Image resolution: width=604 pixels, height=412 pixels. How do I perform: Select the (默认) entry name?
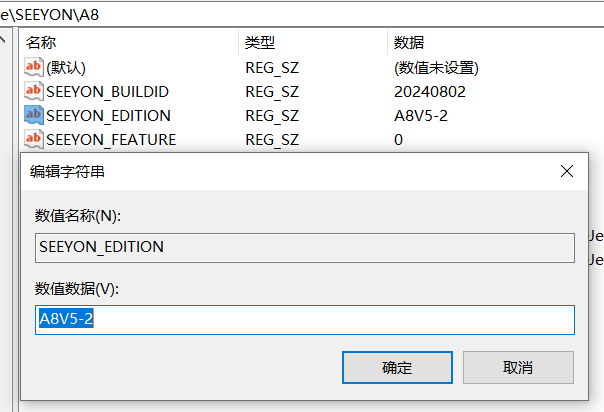pos(66,68)
